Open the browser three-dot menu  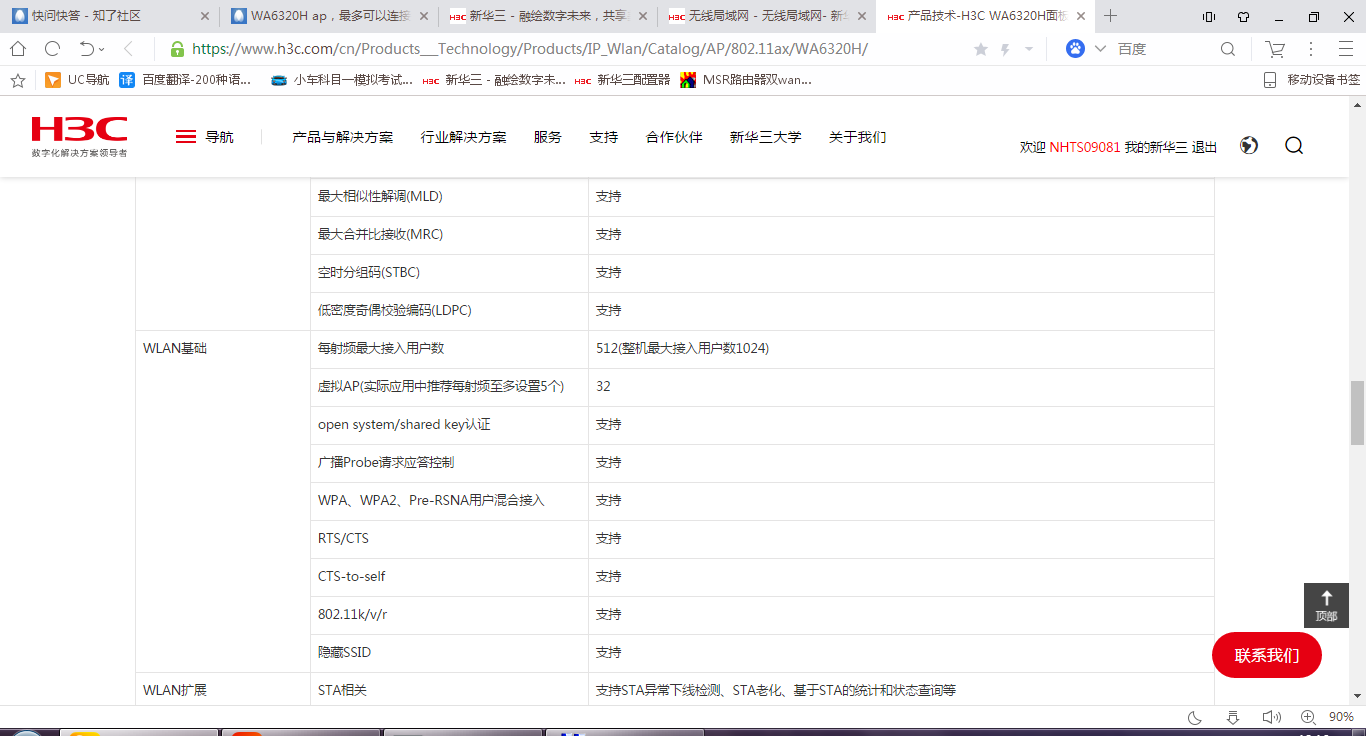(1311, 49)
